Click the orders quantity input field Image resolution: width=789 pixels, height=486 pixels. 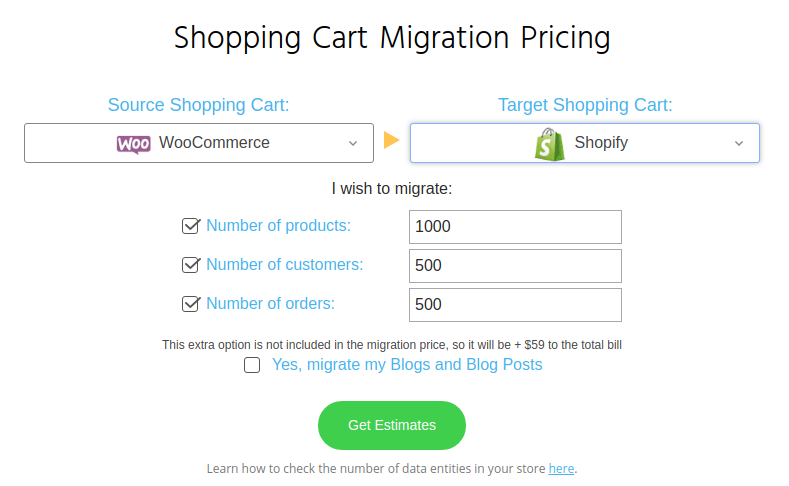click(x=515, y=305)
